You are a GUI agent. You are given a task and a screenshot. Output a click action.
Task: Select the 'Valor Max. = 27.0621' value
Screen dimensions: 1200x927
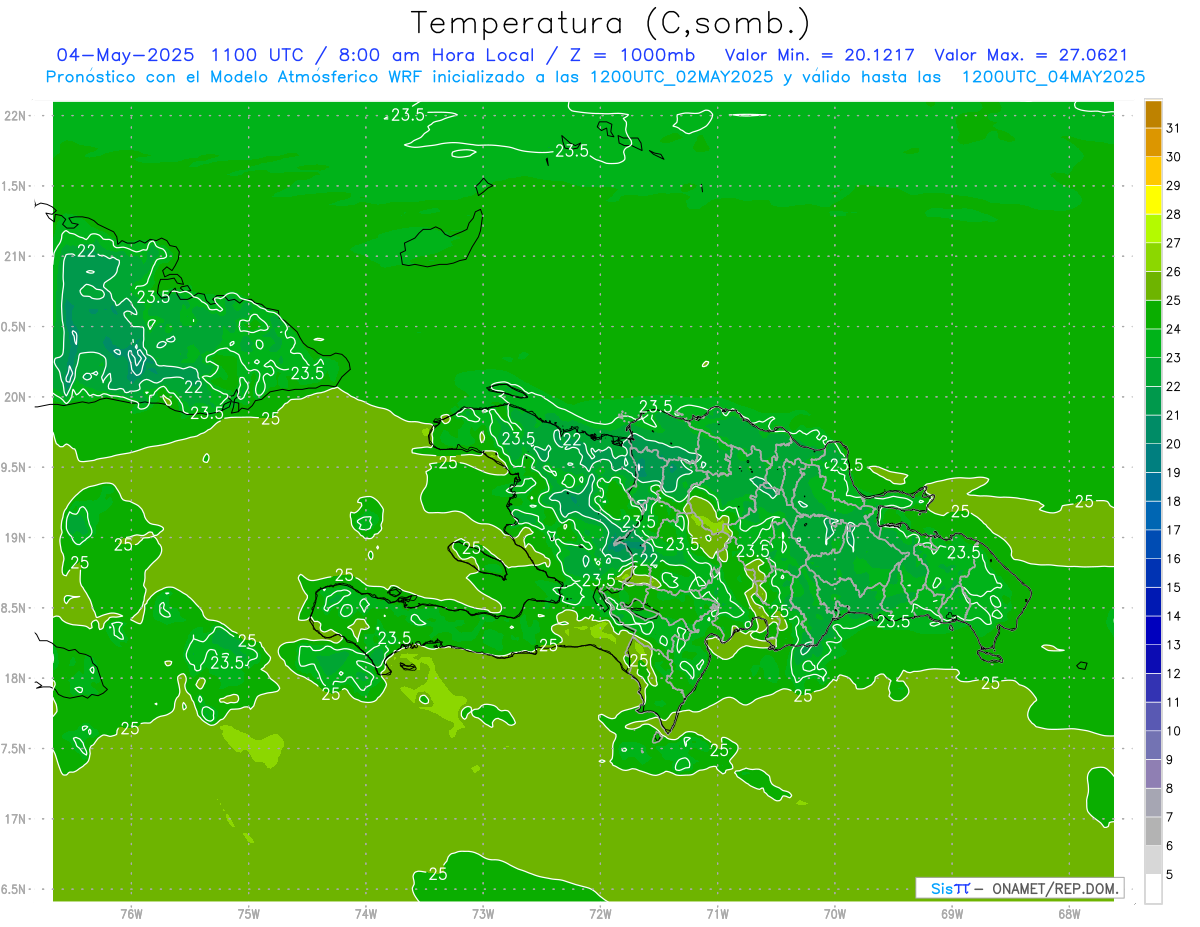pyautogui.click(x=1031, y=55)
